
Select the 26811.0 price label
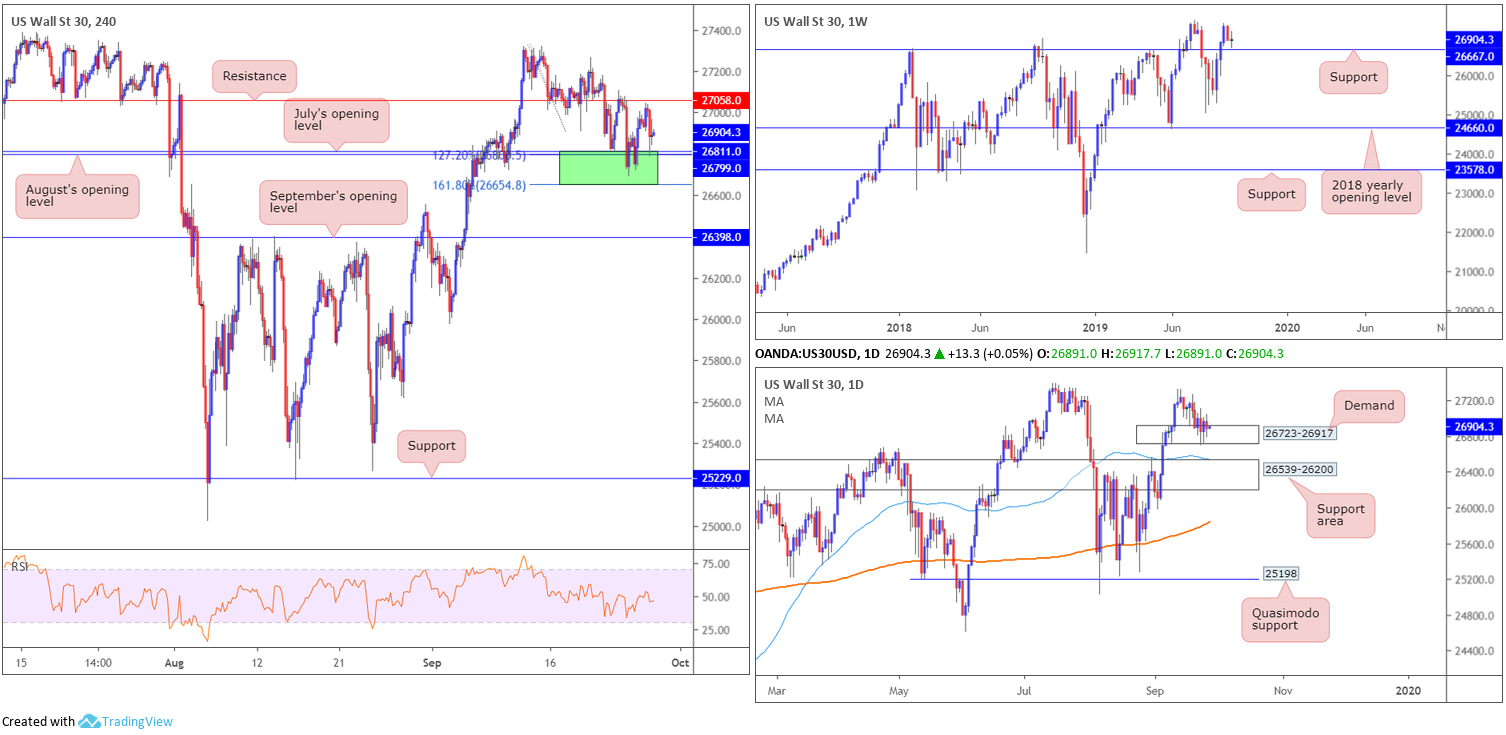pyautogui.click(x=719, y=152)
